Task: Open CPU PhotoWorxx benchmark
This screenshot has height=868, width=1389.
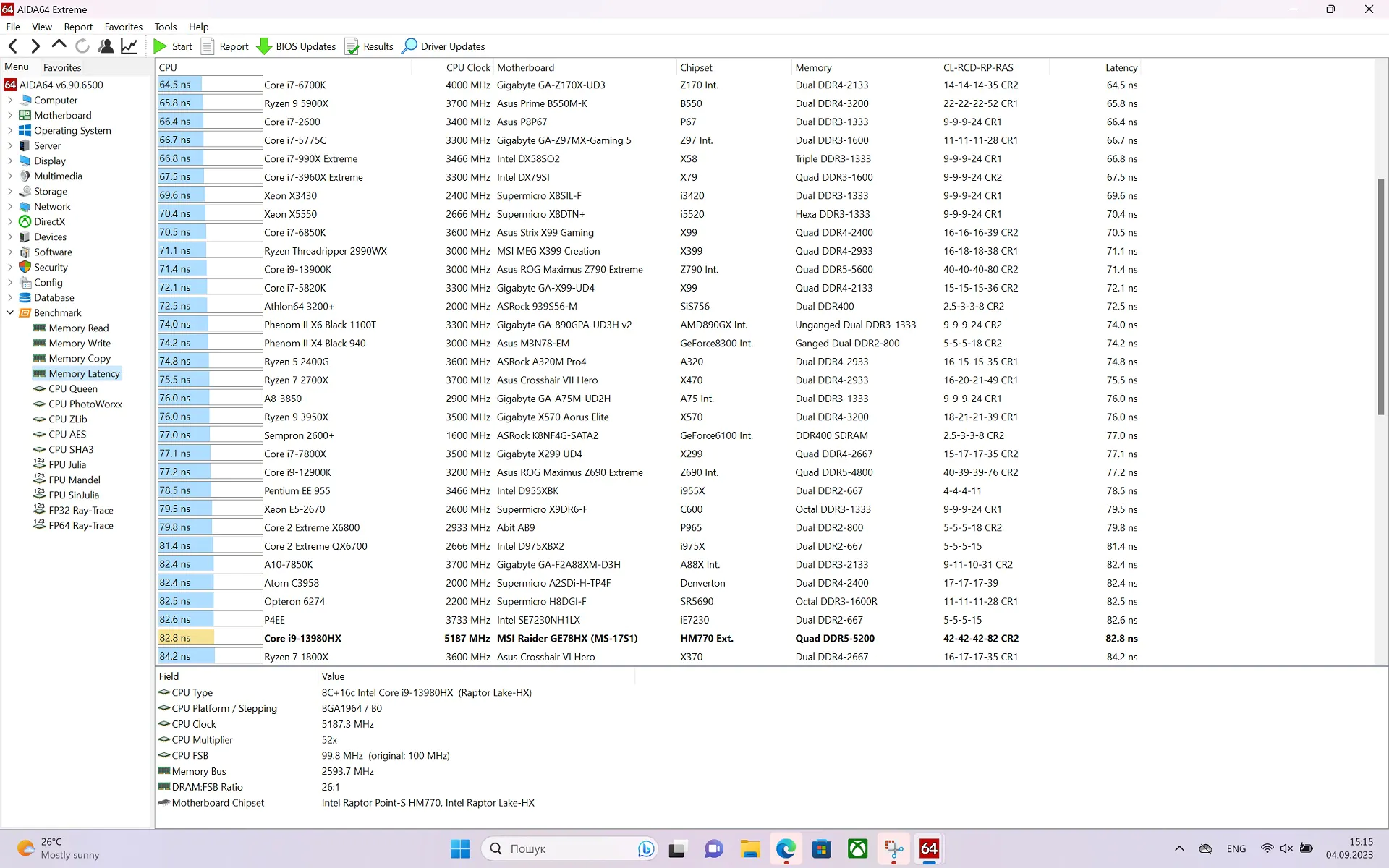Action: pos(85,404)
